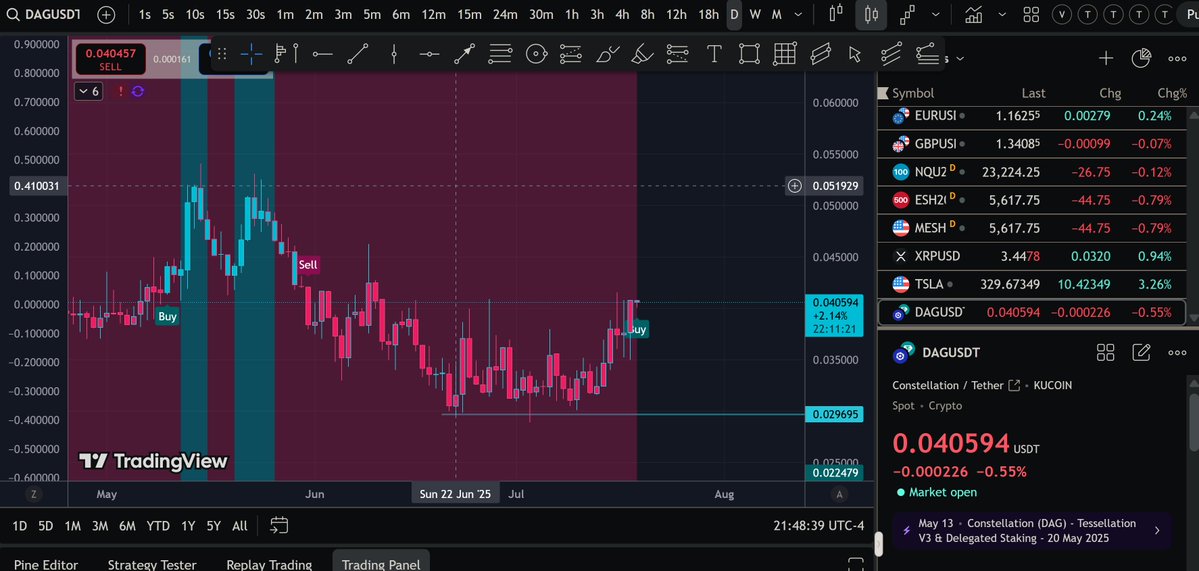Viewport: 1199px width, 571px height.
Task: Select the blue crosshair cursor tool
Action: (251, 54)
